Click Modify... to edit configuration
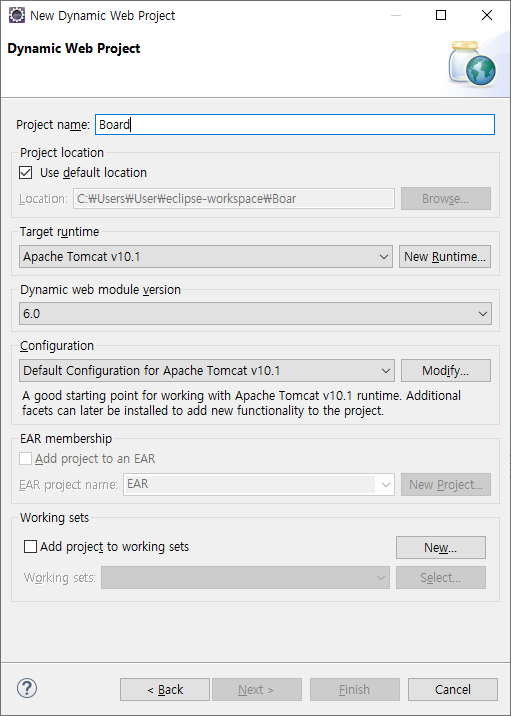This screenshot has width=511, height=716. pos(446,370)
